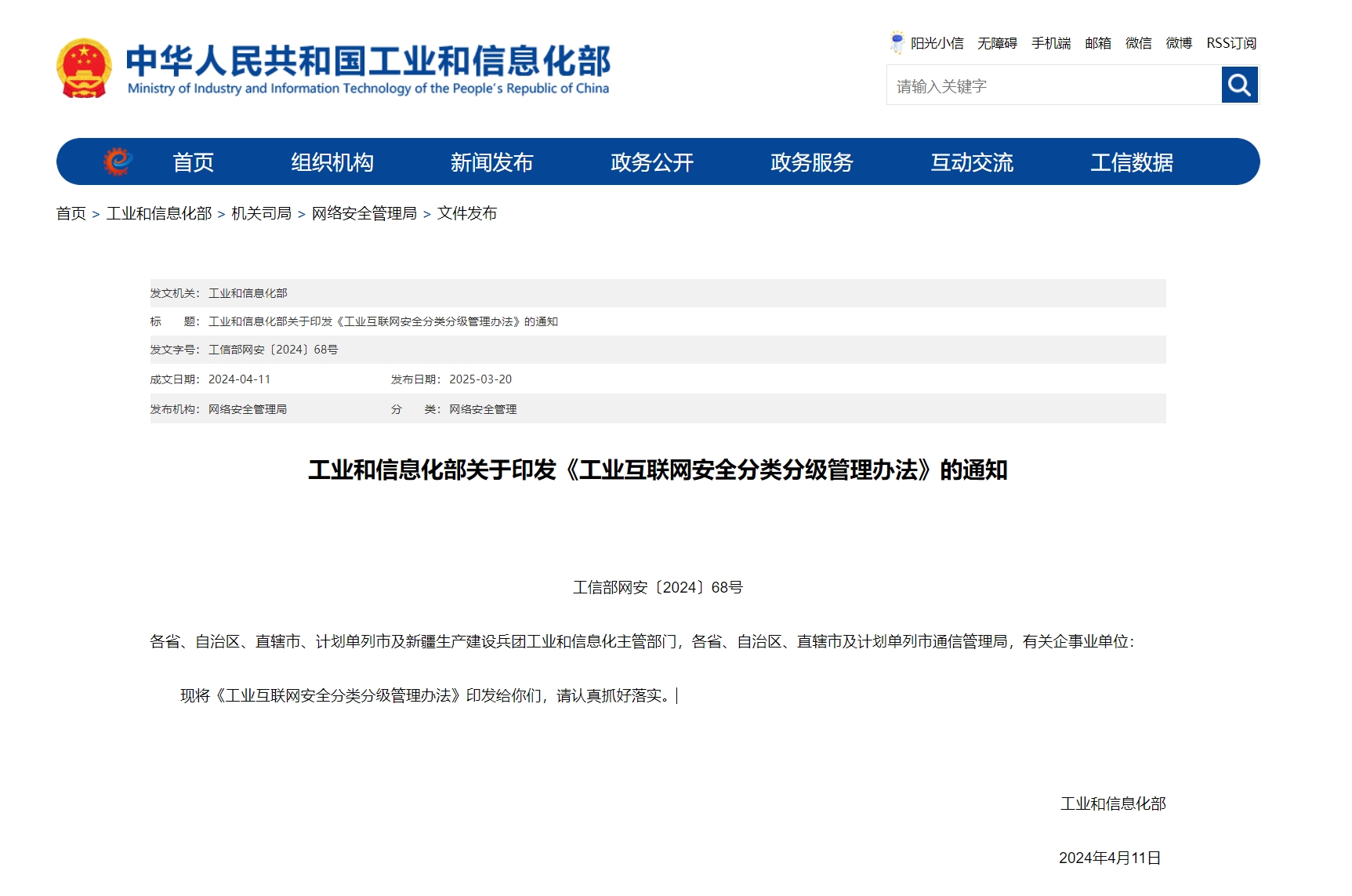
Task: Click the 无障碍 accessibility link
Action: point(997,43)
